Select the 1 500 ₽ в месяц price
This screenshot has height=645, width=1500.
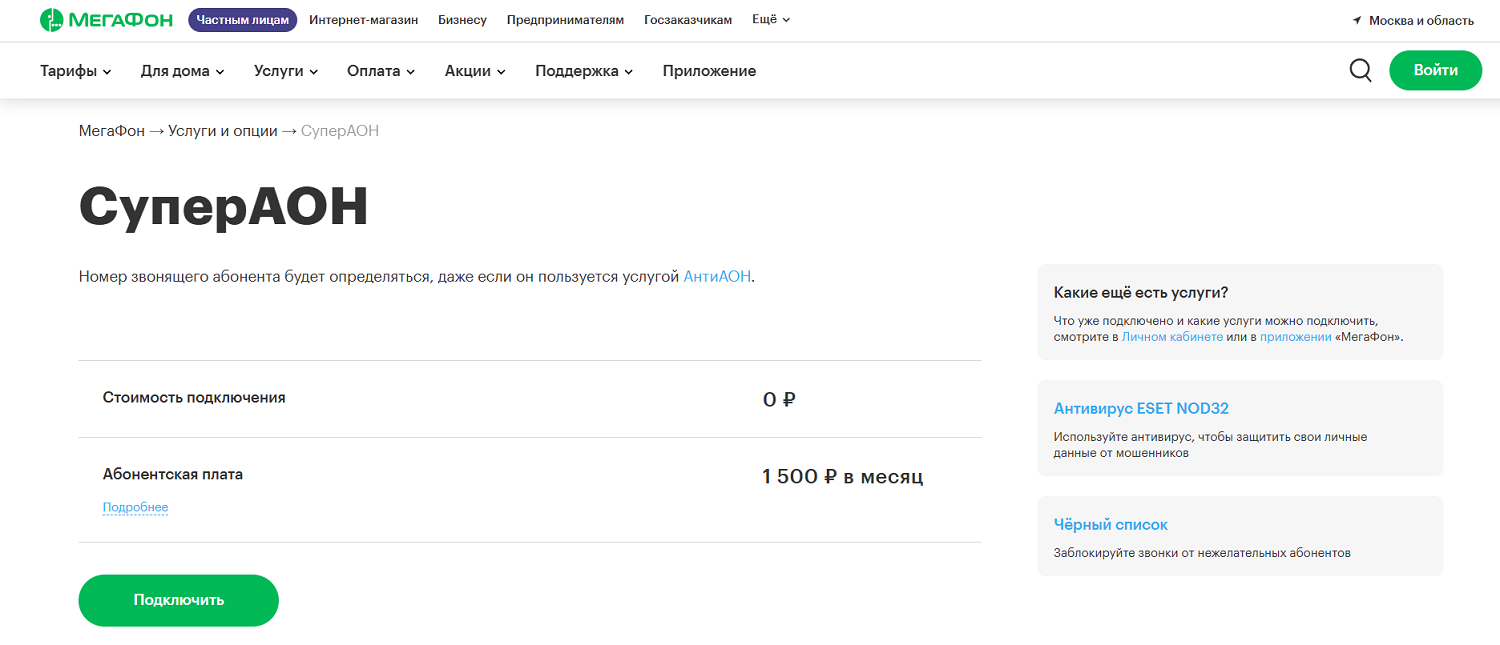(843, 477)
